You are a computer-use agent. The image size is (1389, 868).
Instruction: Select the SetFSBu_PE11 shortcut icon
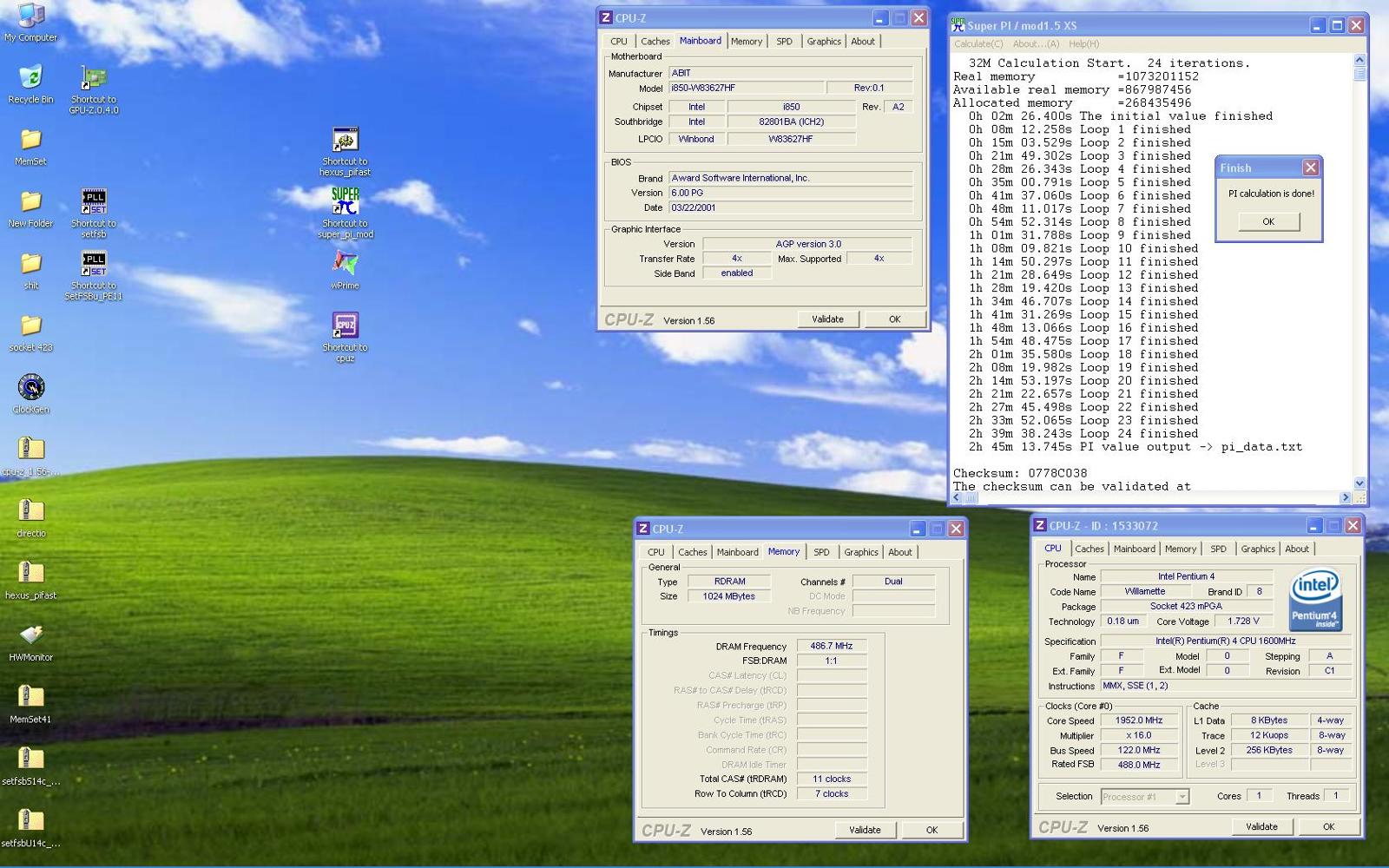[94, 275]
